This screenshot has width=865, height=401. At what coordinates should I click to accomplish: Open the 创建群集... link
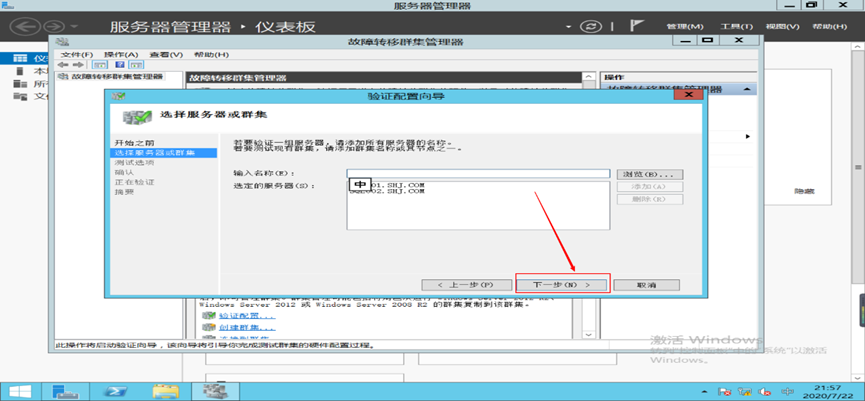[247, 328]
